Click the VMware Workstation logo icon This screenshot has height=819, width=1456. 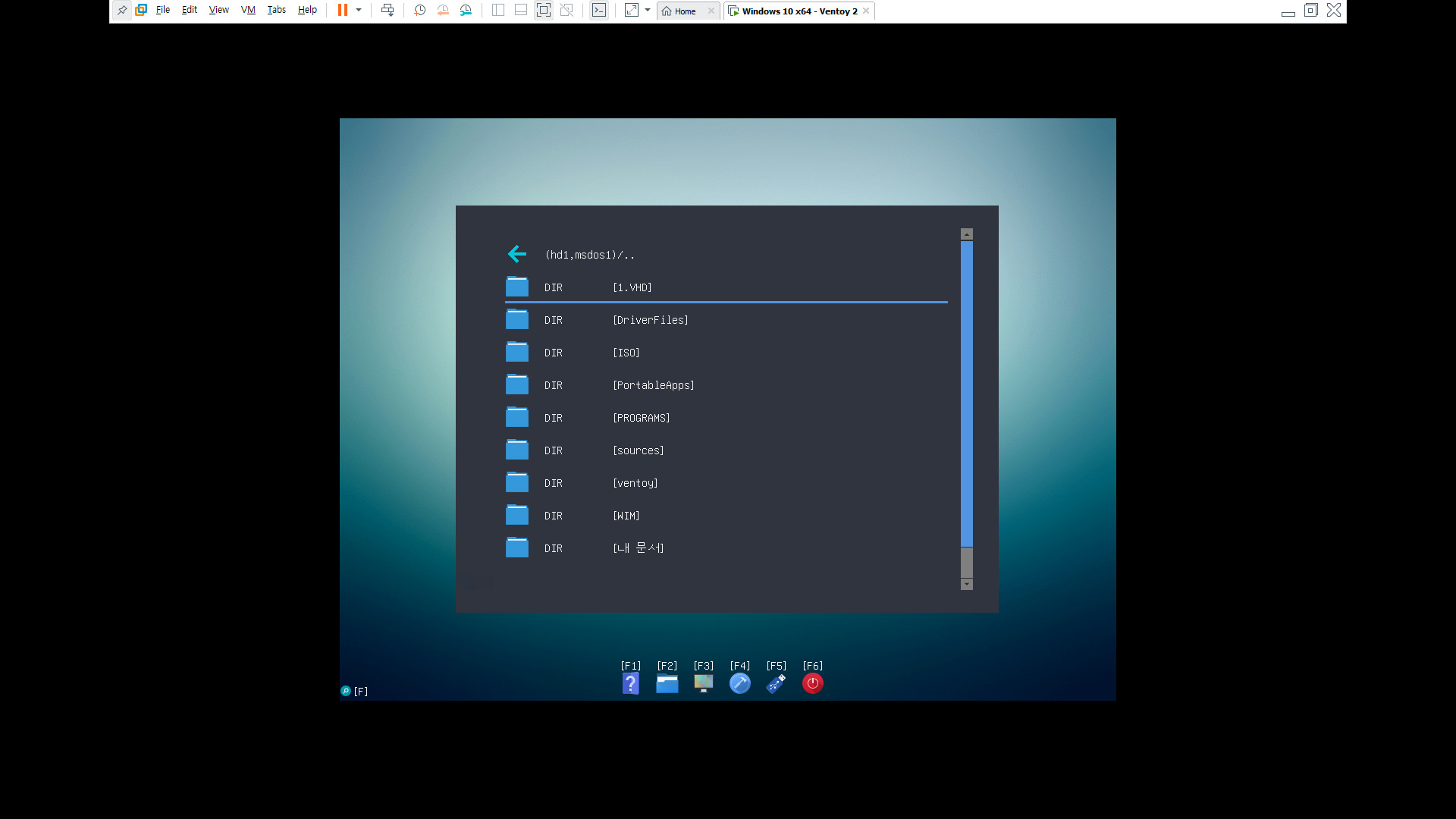coord(141,11)
